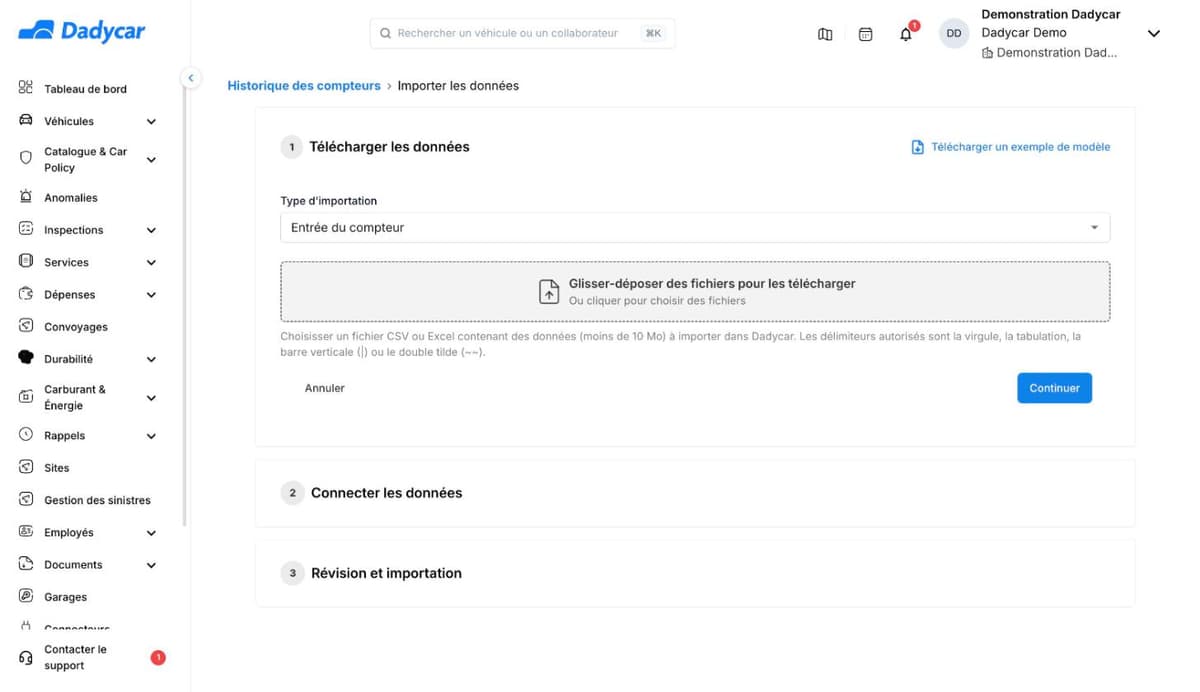The height and width of the screenshot is (692, 1200).
Task: Click the Catalogue & Car Policy shield icon
Action: [26, 158]
